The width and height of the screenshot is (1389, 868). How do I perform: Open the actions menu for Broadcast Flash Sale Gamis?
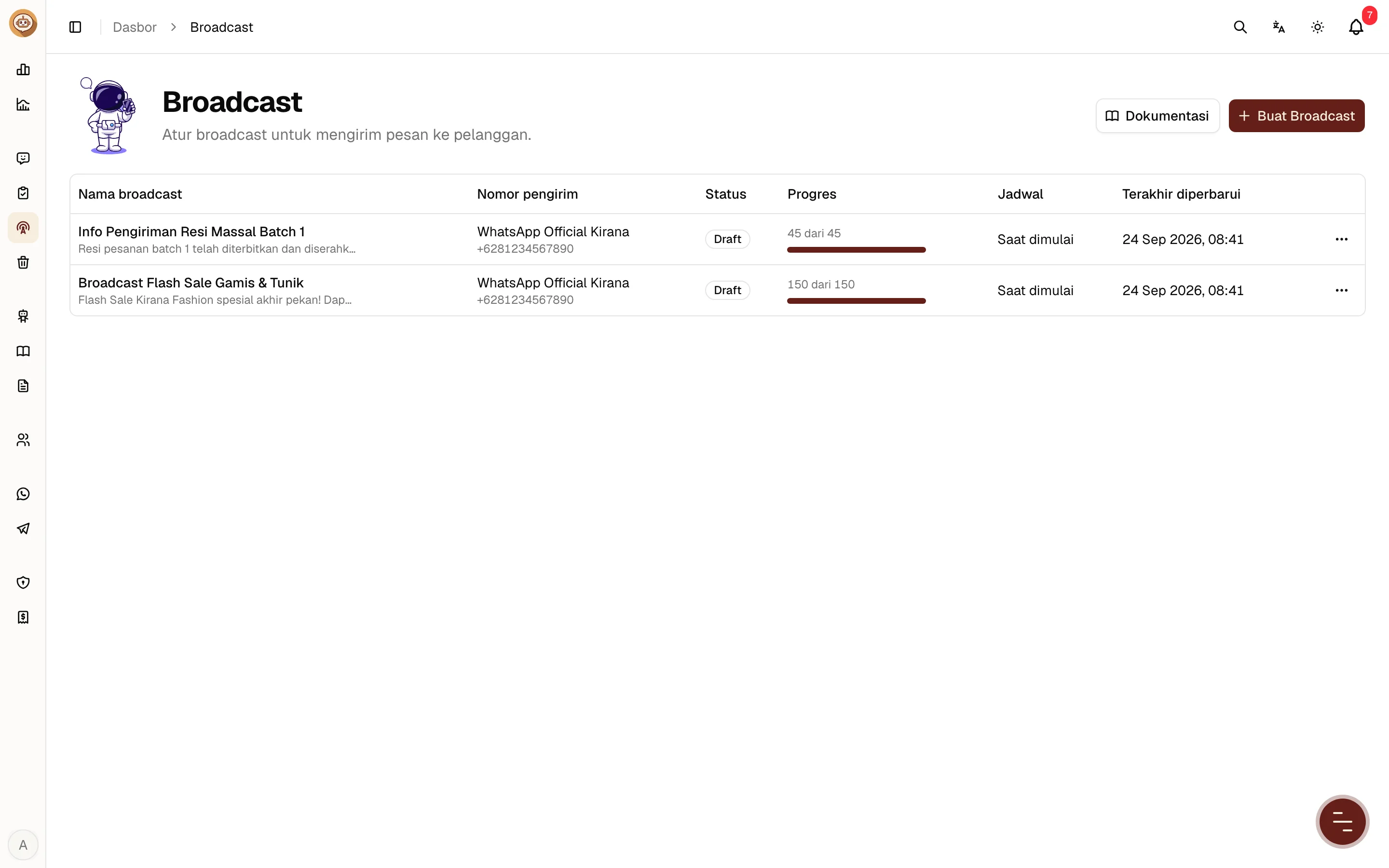pyautogui.click(x=1341, y=290)
